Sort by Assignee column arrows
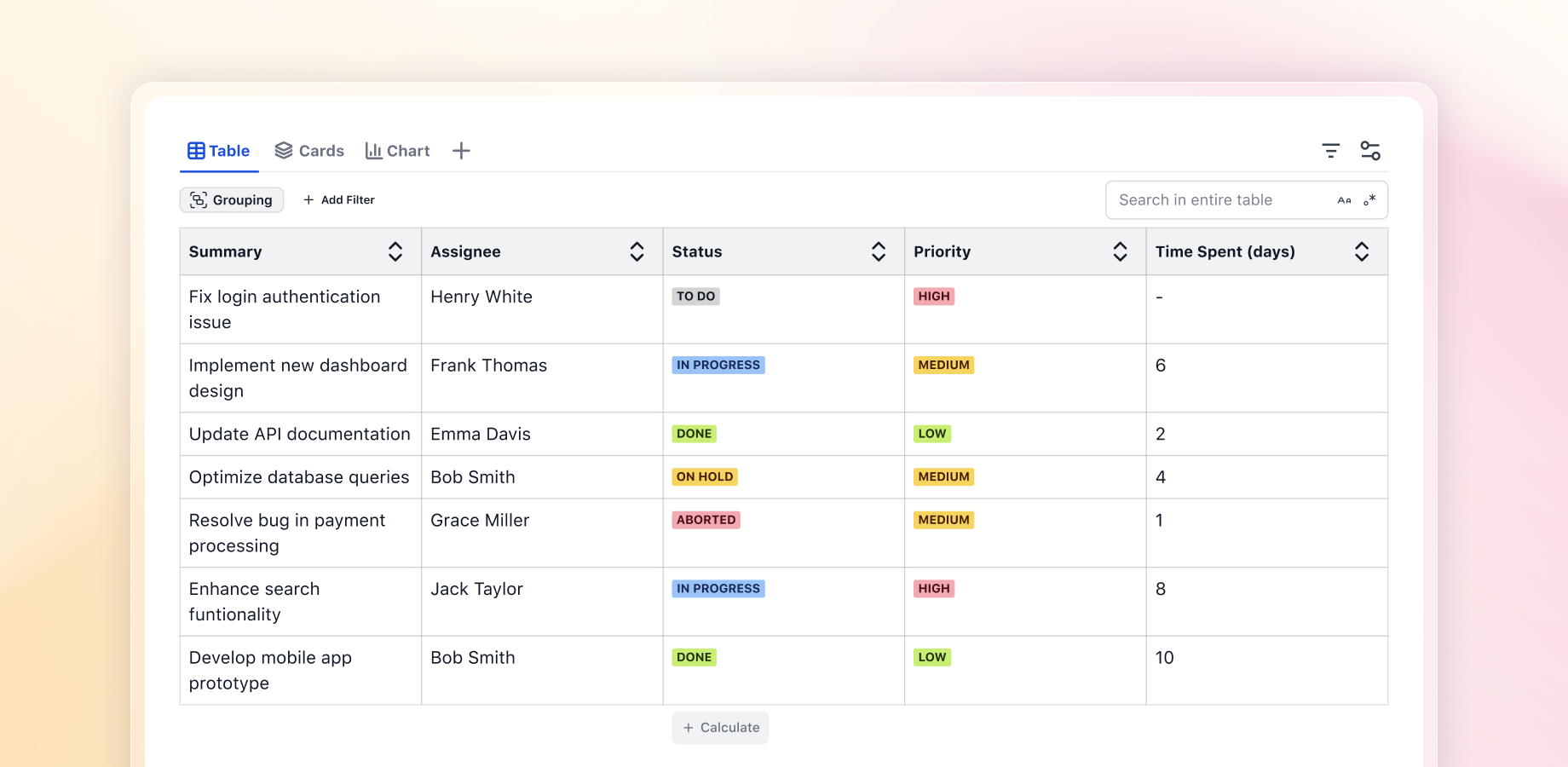Image resolution: width=1568 pixels, height=767 pixels. [637, 251]
